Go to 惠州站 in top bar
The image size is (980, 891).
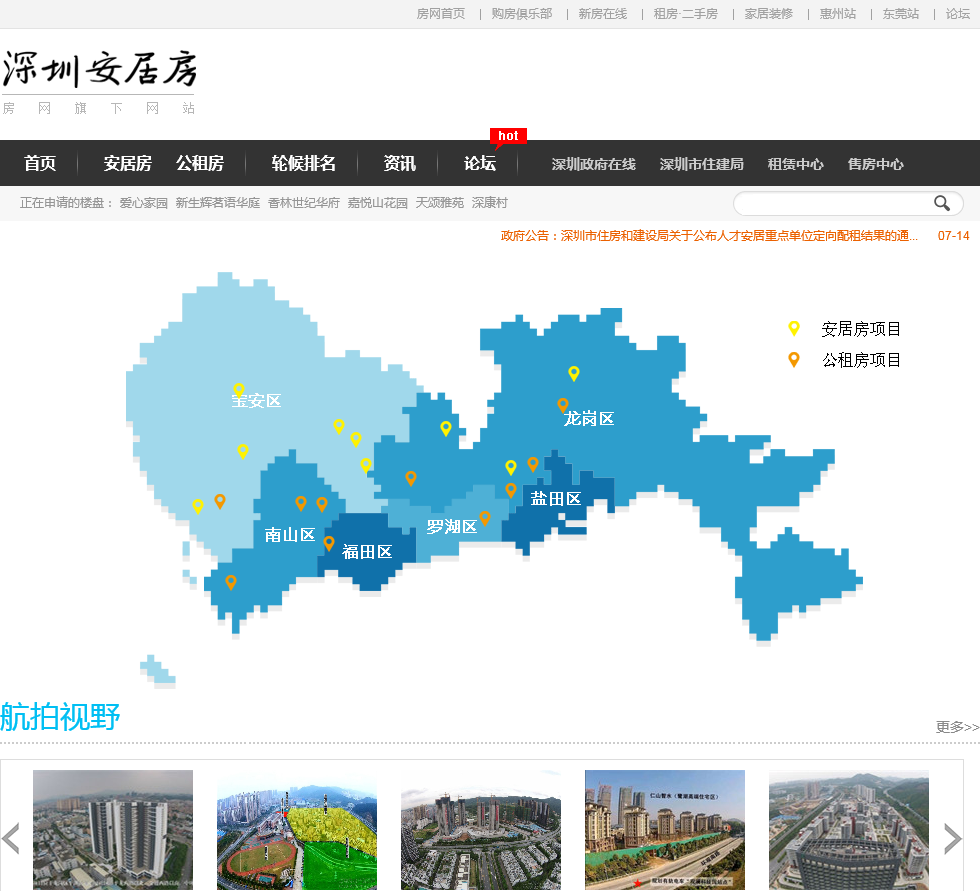click(x=838, y=14)
